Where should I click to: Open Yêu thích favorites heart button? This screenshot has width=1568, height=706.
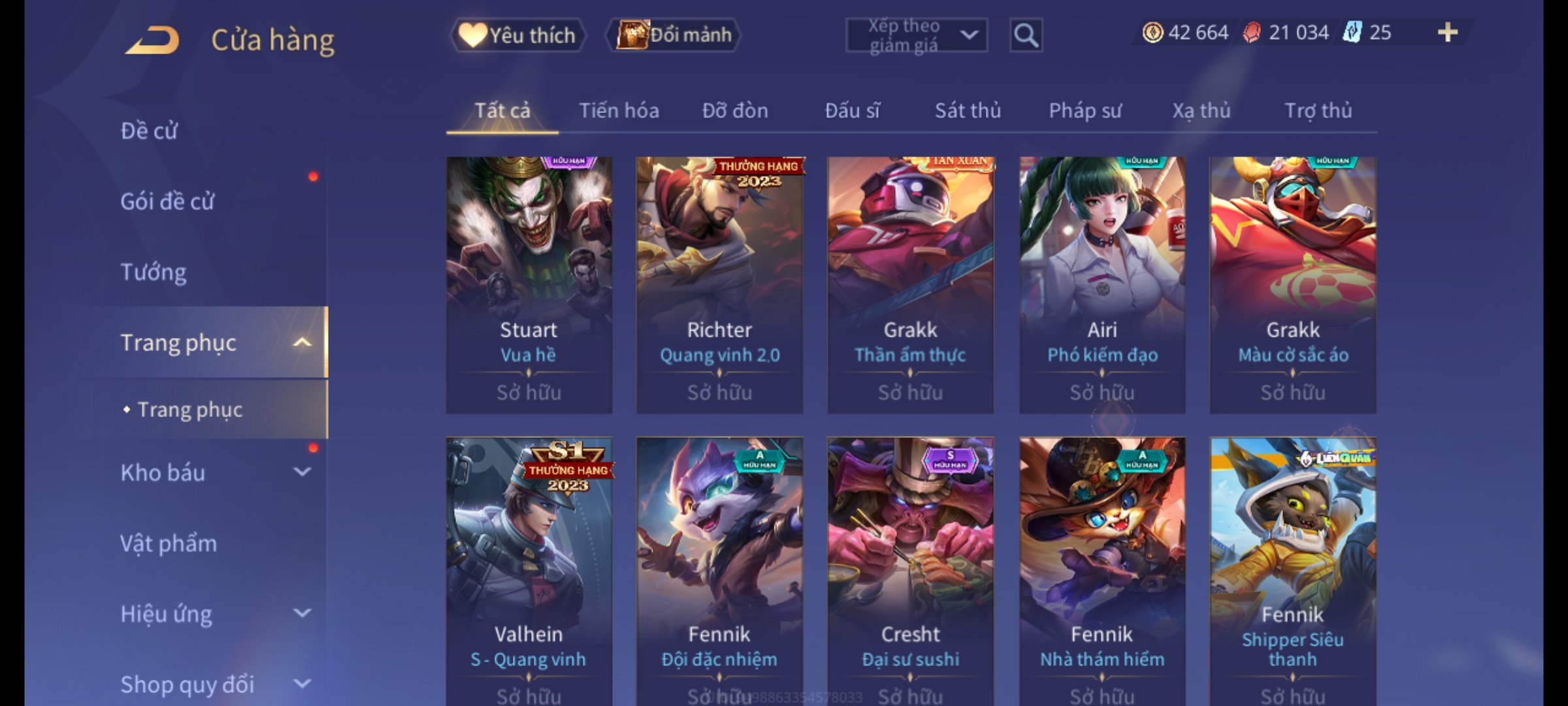coord(517,35)
